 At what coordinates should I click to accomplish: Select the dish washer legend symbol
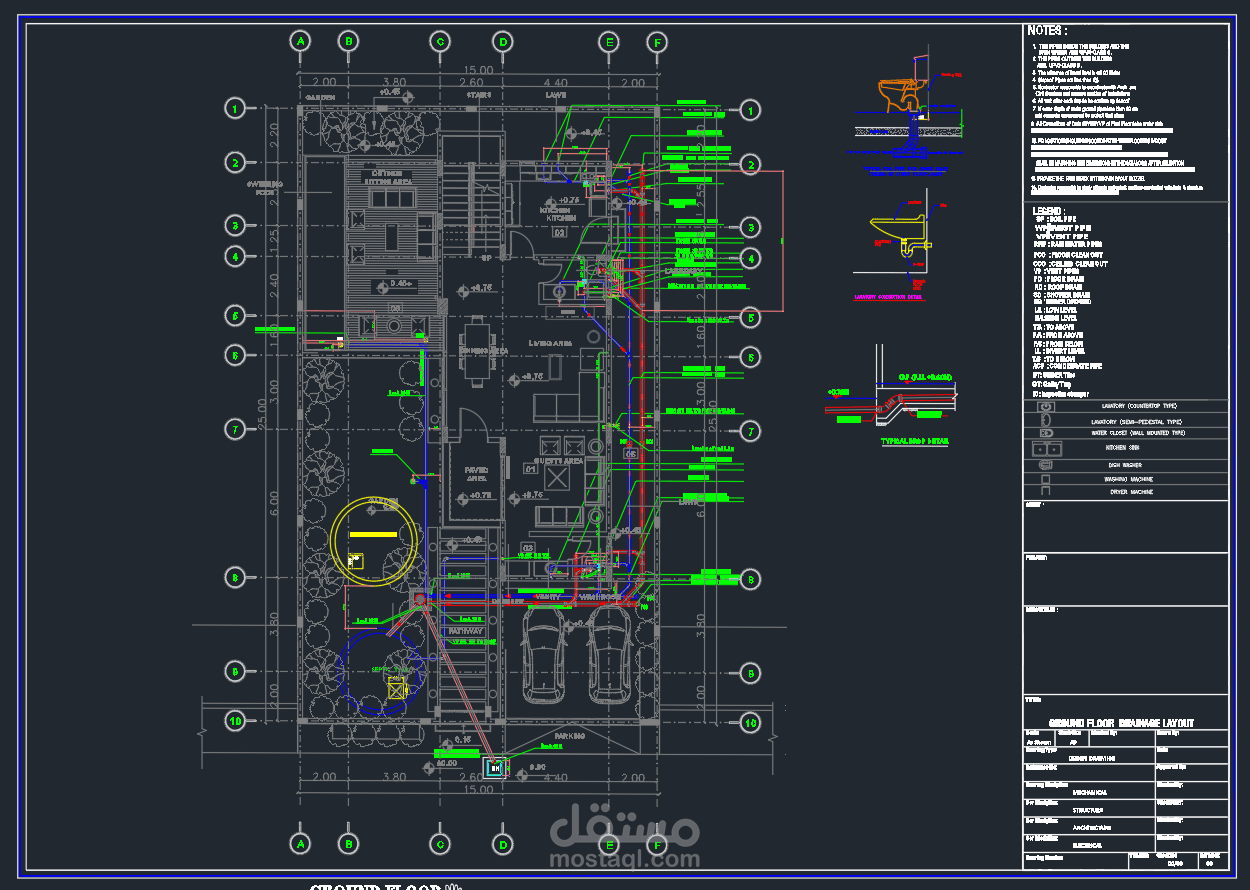(x=1047, y=465)
